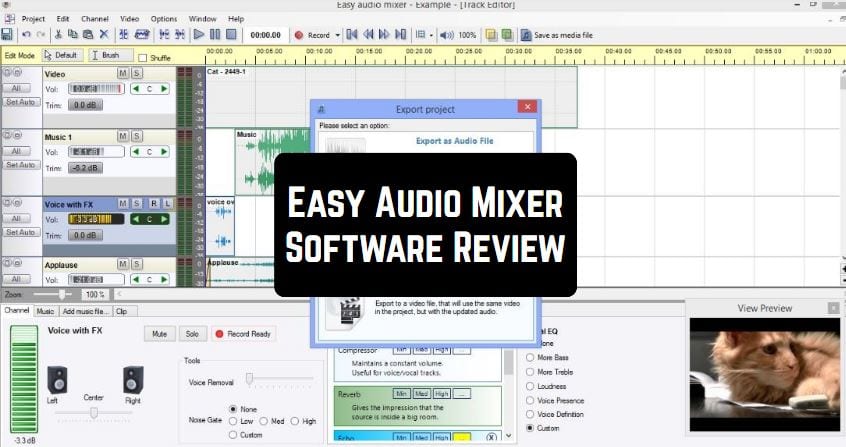Open the Channel menu
This screenshot has width=846, height=447.
[x=95, y=19]
